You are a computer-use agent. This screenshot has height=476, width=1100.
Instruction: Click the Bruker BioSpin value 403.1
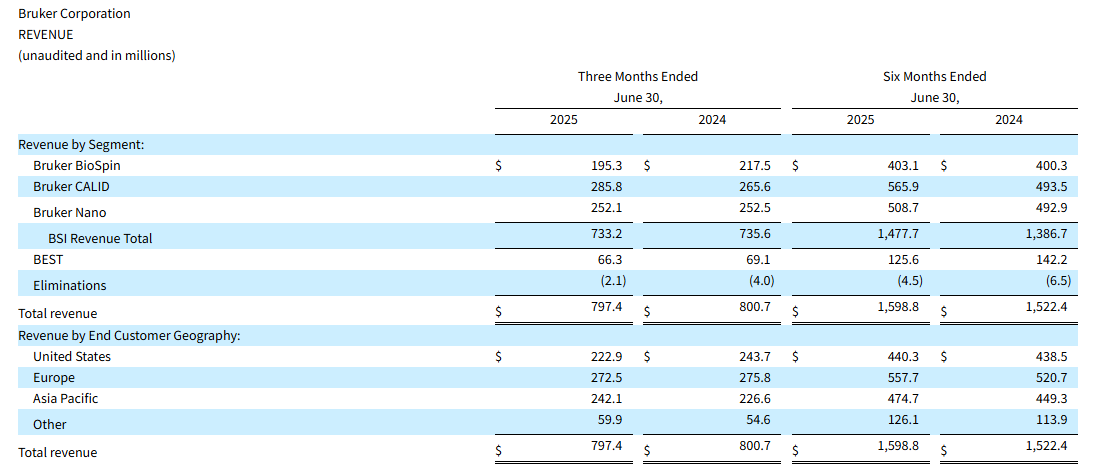pos(904,166)
